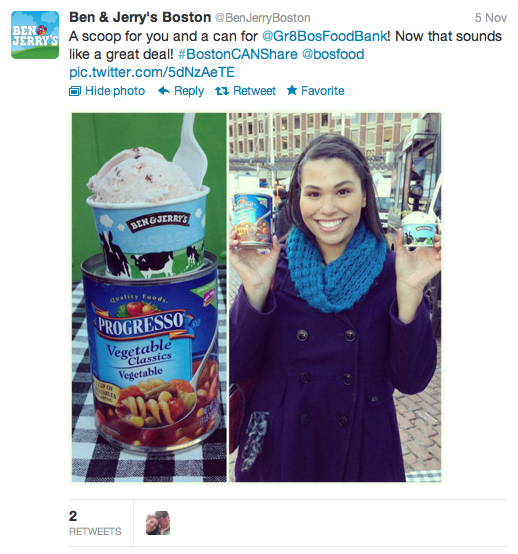This screenshot has height=554, width=518.
Task: Open the @Gr8BosFoodBank mention
Action: 324,36
